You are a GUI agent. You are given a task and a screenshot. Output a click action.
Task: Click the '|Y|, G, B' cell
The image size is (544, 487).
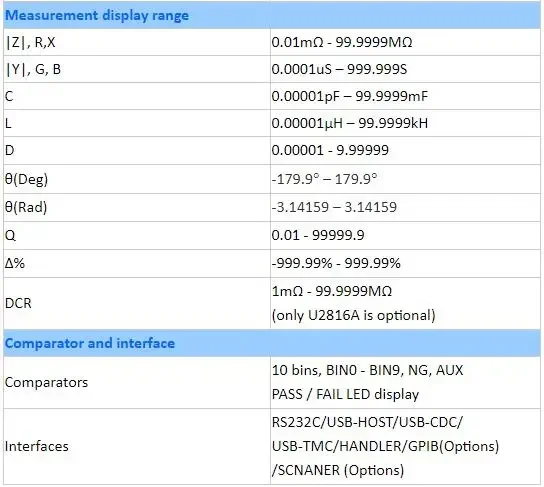click(x=137, y=69)
